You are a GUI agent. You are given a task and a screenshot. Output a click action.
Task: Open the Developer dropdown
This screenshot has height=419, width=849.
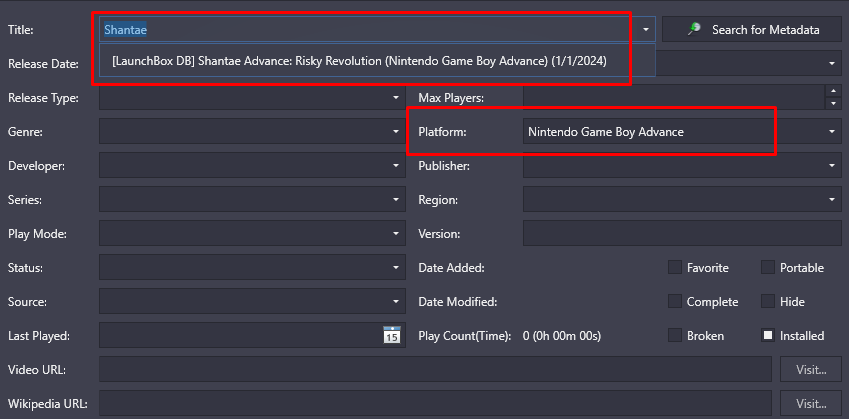coord(252,166)
